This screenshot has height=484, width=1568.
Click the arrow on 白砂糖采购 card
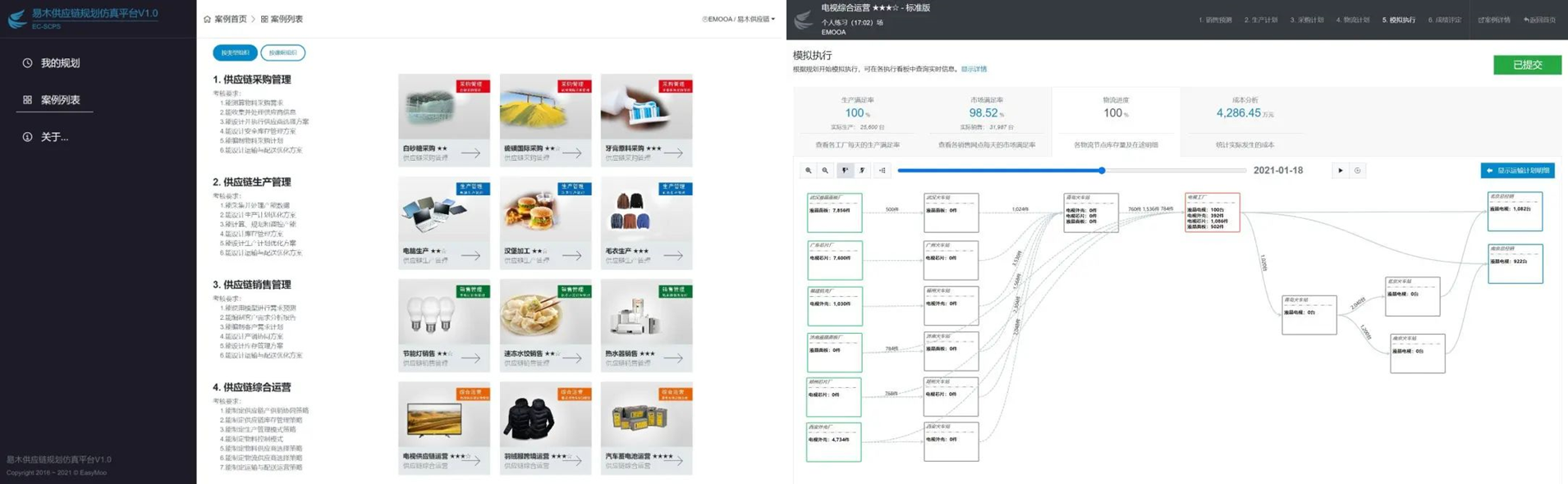coord(470,153)
